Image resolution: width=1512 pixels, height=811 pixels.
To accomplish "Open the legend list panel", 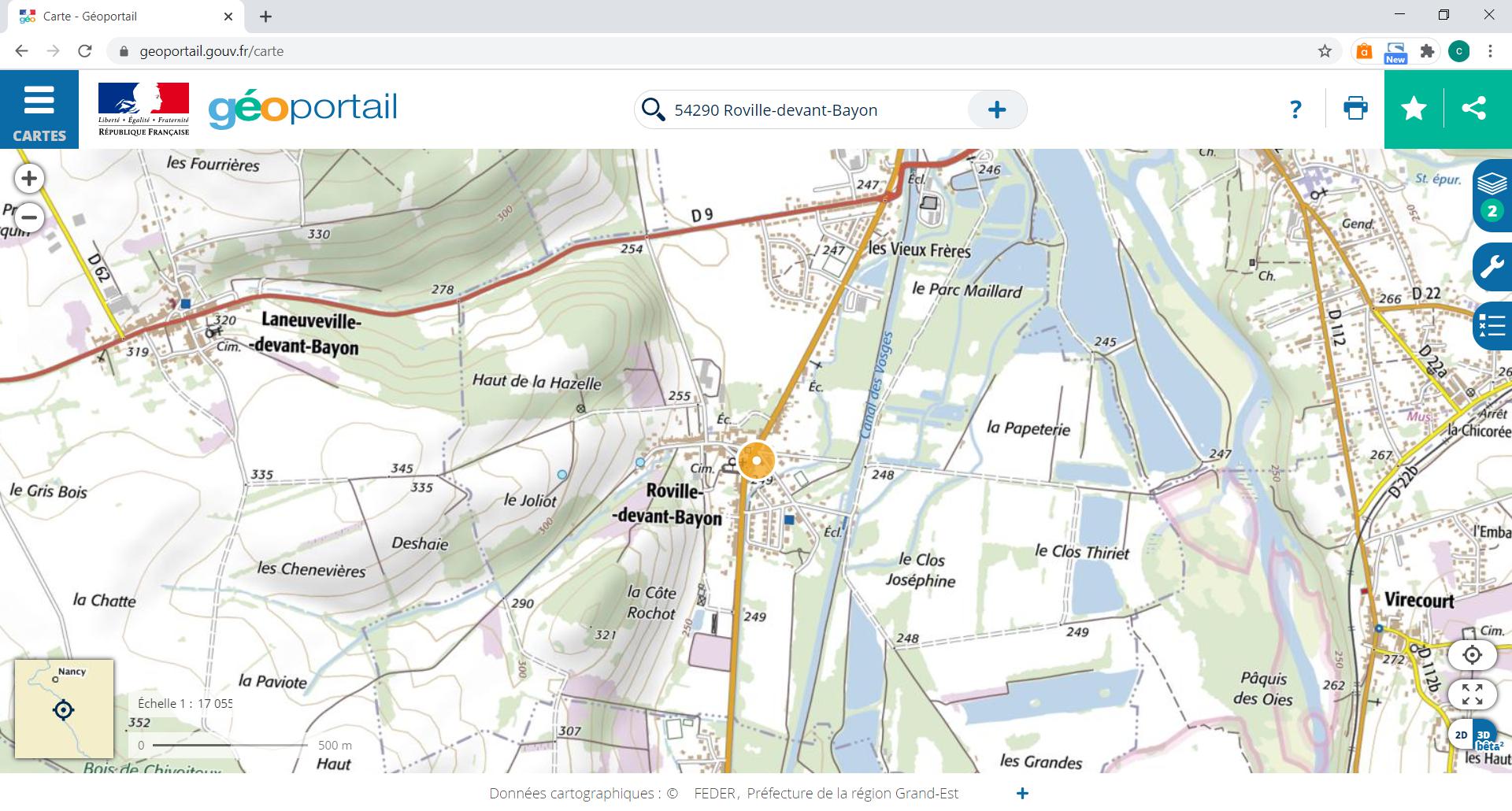I will click(1492, 325).
